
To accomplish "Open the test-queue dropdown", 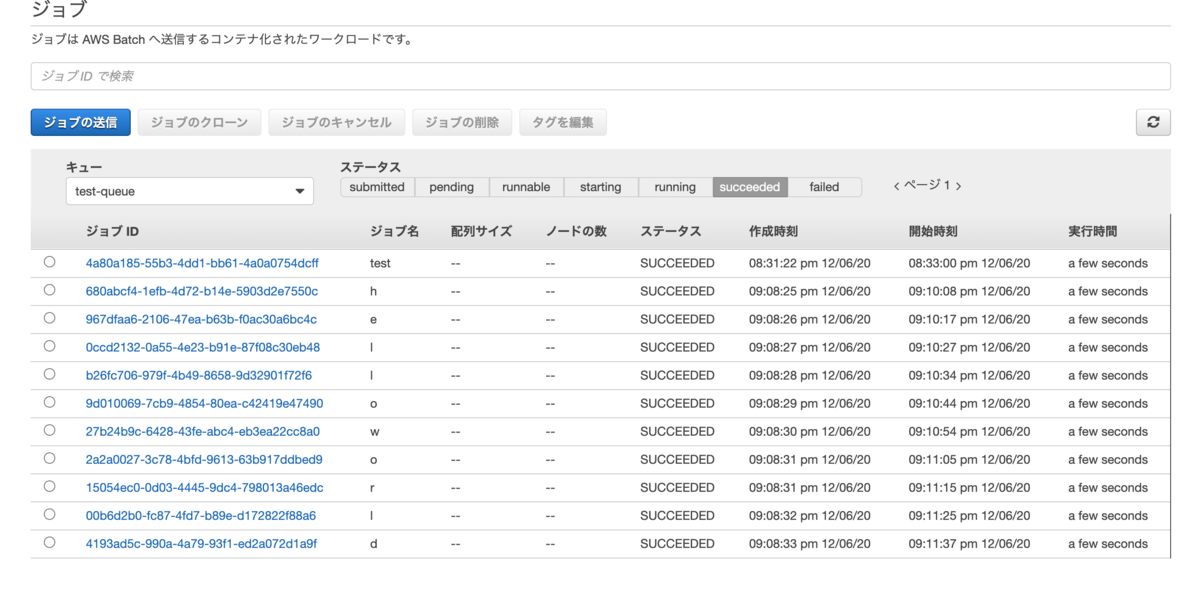I will tap(189, 191).
